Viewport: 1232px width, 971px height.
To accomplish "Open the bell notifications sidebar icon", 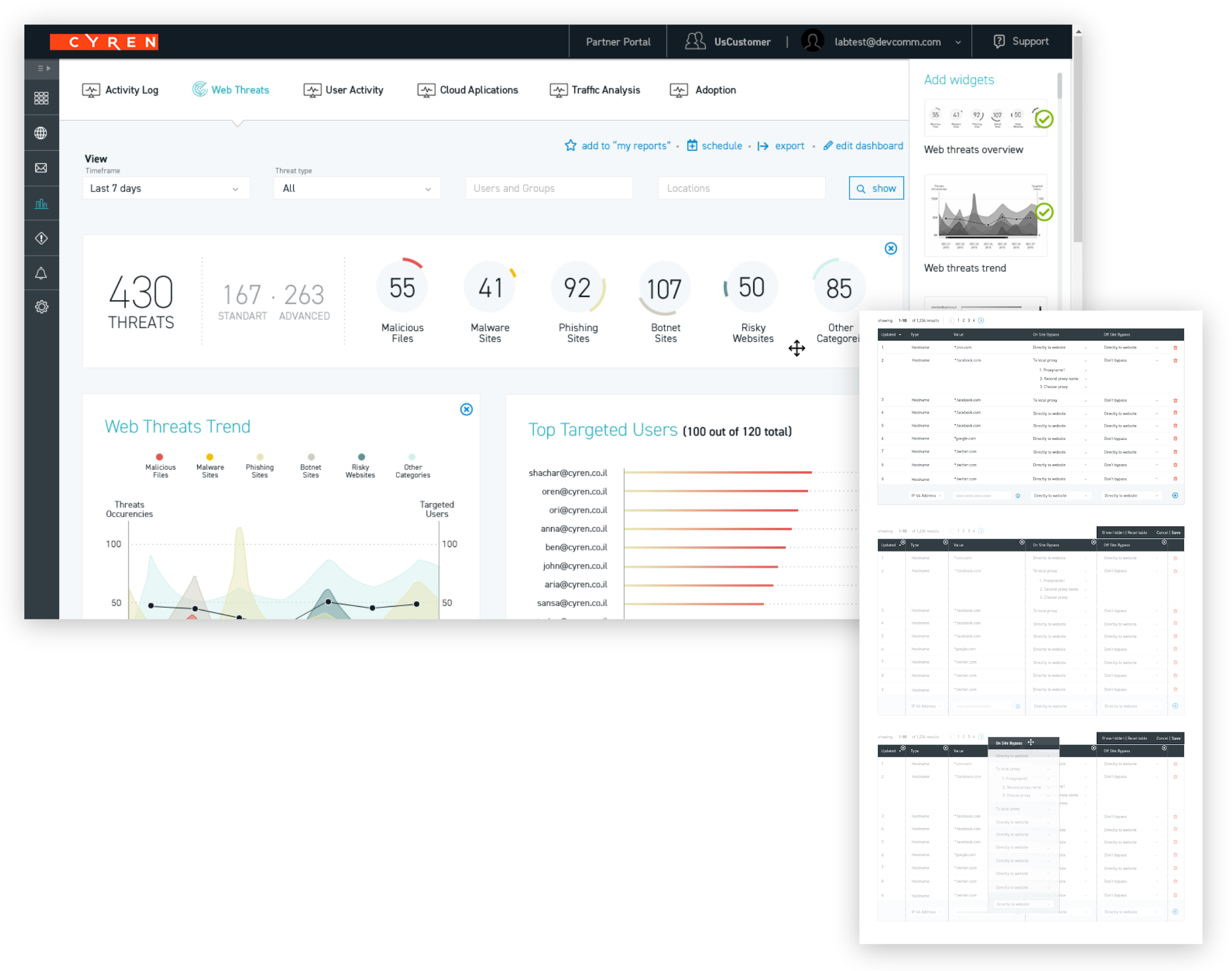I will (41, 273).
